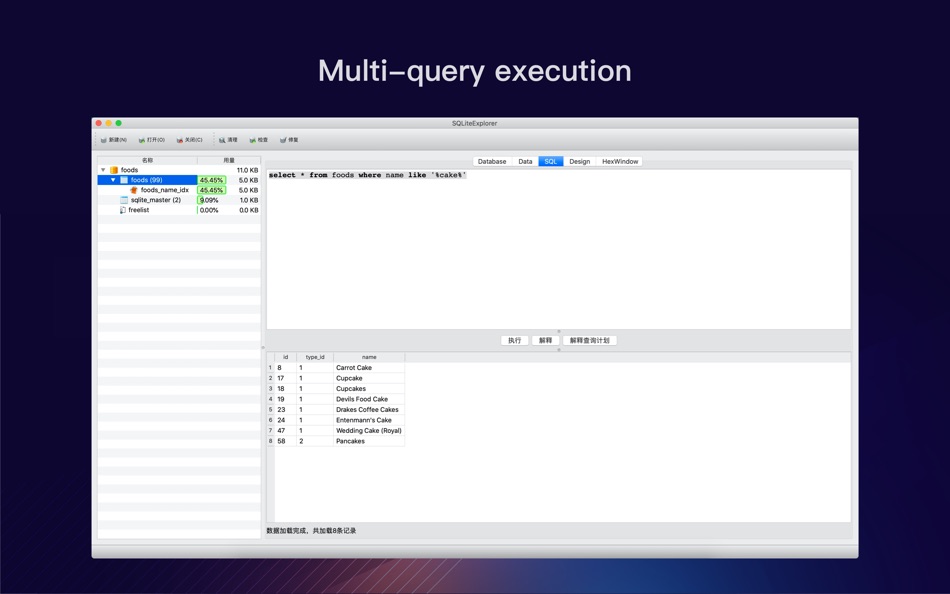Viewport: 950px width, 594px height.
Task: Click the foods_name_idx 45.45% usage bar
Action: pos(211,190)
